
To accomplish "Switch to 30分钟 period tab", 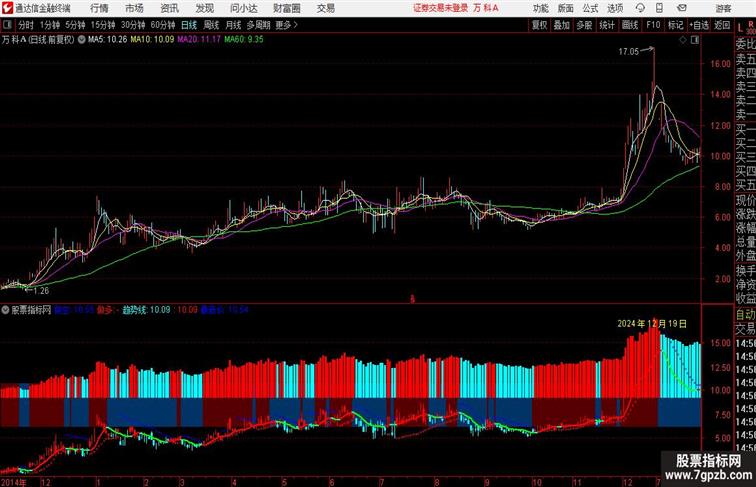I will click(x=133, y=25).
